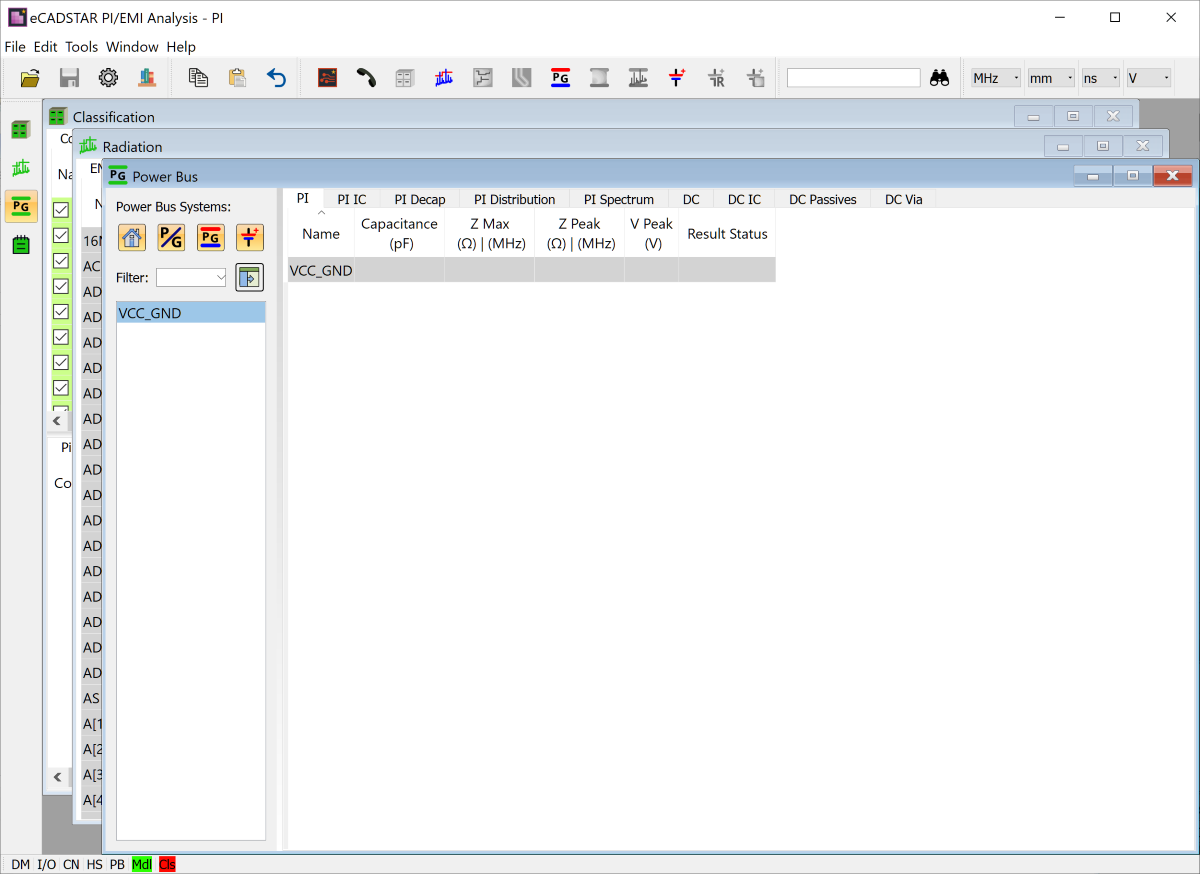Viewport: 1200px width, 874px height.
Task: Open the mm length unit dropdown
Action: (1051, 78)
